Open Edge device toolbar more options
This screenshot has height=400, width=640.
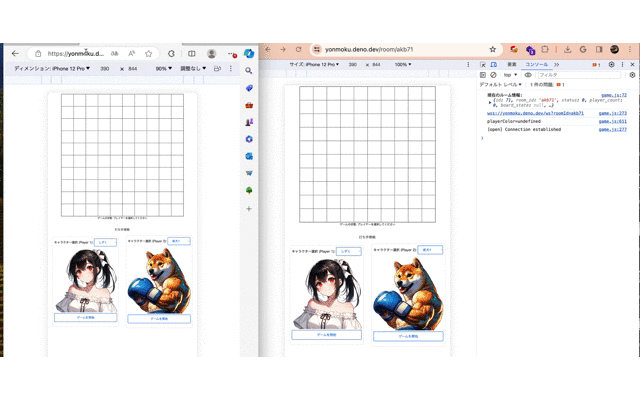pos(231,69)
